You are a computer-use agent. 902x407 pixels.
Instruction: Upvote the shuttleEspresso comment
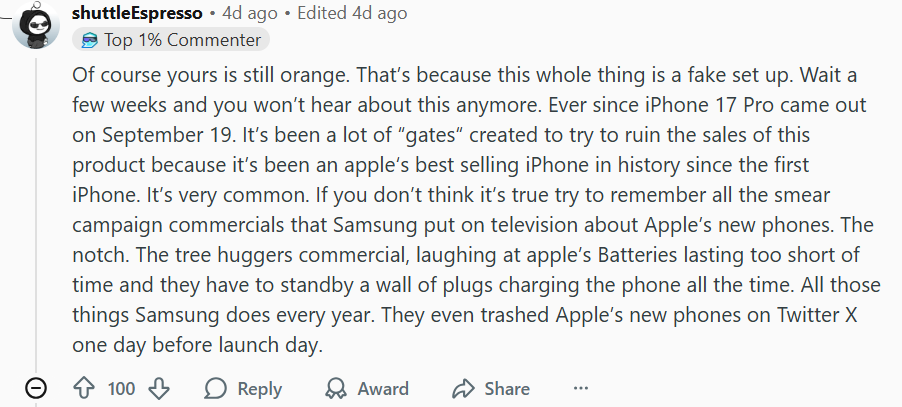pos(84,388)
